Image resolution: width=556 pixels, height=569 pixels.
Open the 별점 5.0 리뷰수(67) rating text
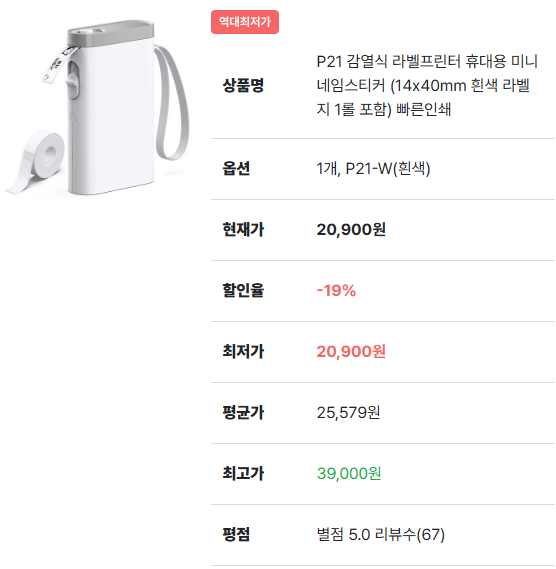point(380,535)
